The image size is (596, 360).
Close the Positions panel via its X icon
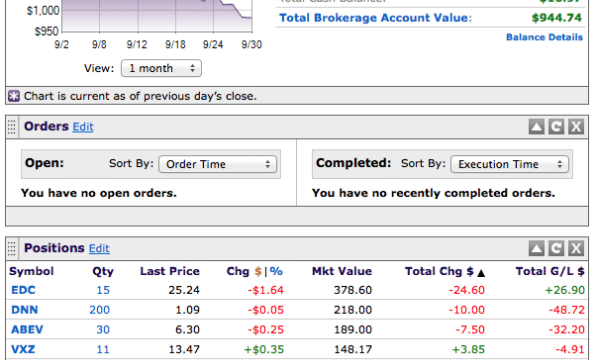[576, 248]
